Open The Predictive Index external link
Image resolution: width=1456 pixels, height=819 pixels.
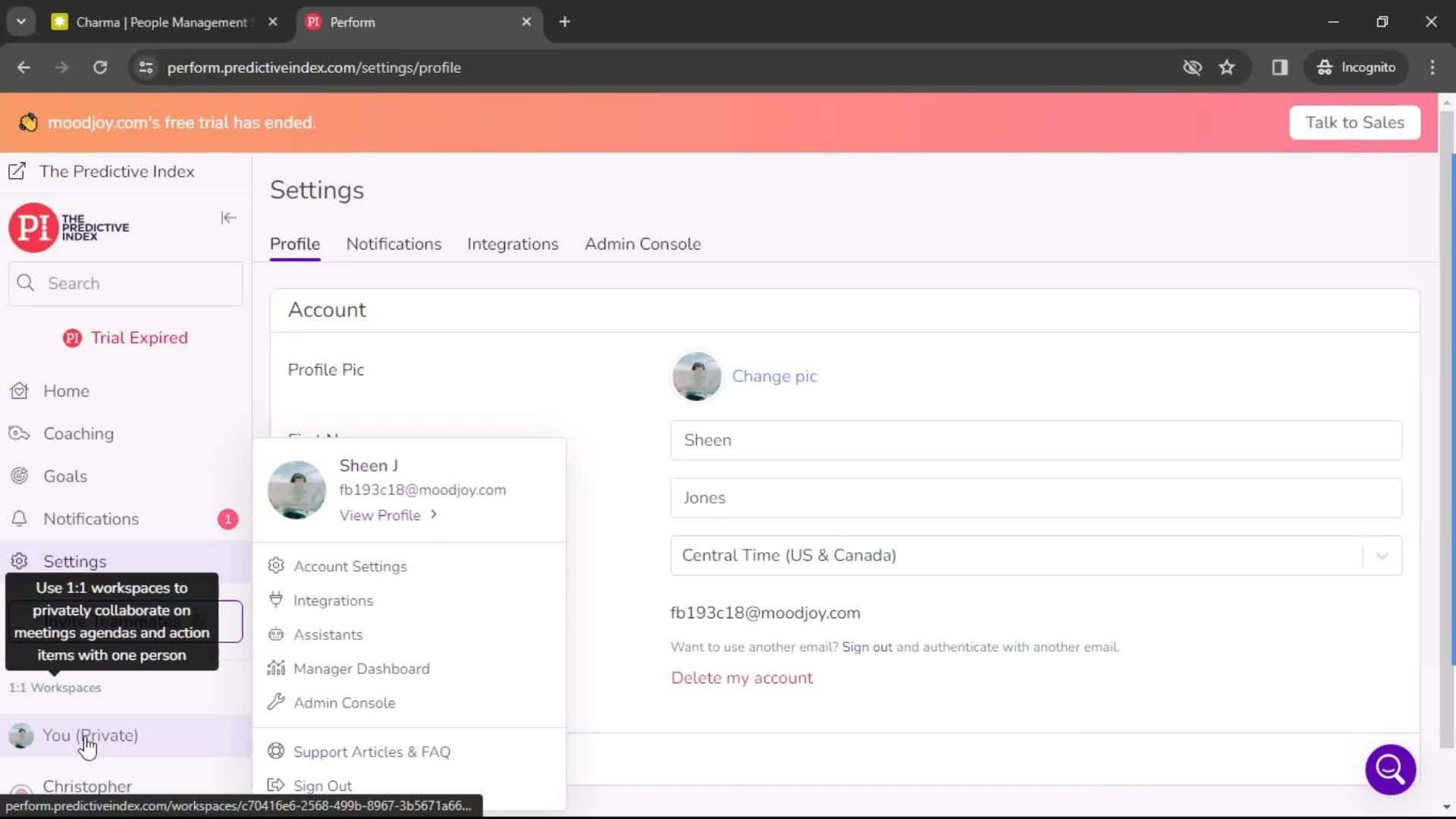tap(102, 171)
